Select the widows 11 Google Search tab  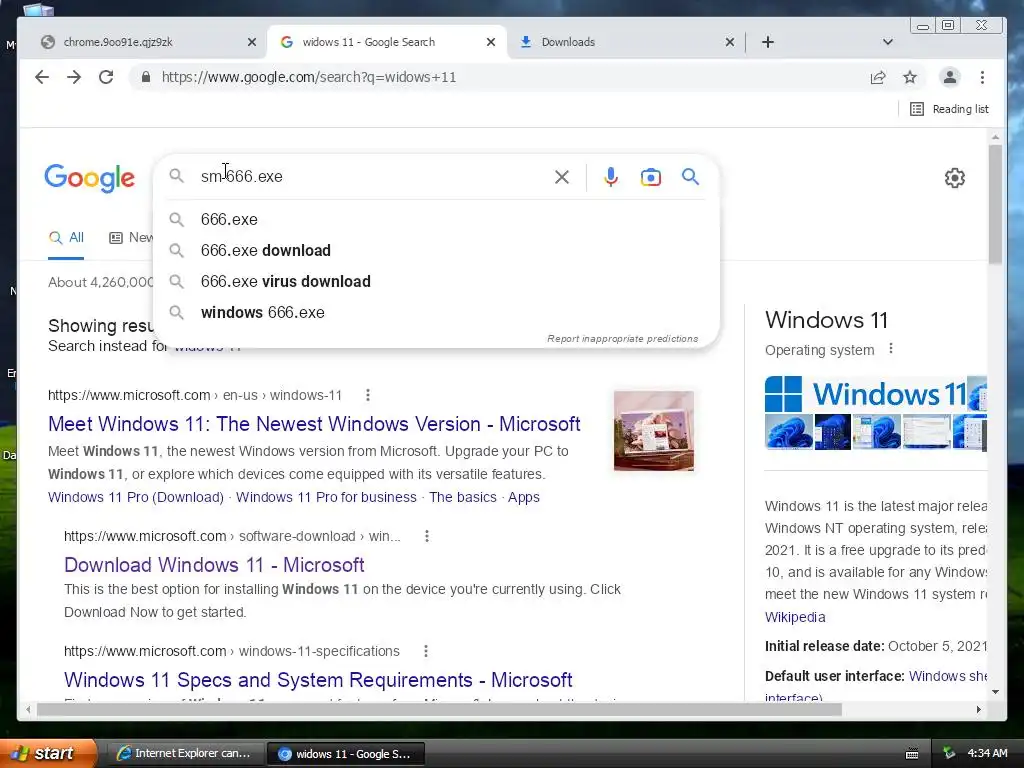(387, 42)
